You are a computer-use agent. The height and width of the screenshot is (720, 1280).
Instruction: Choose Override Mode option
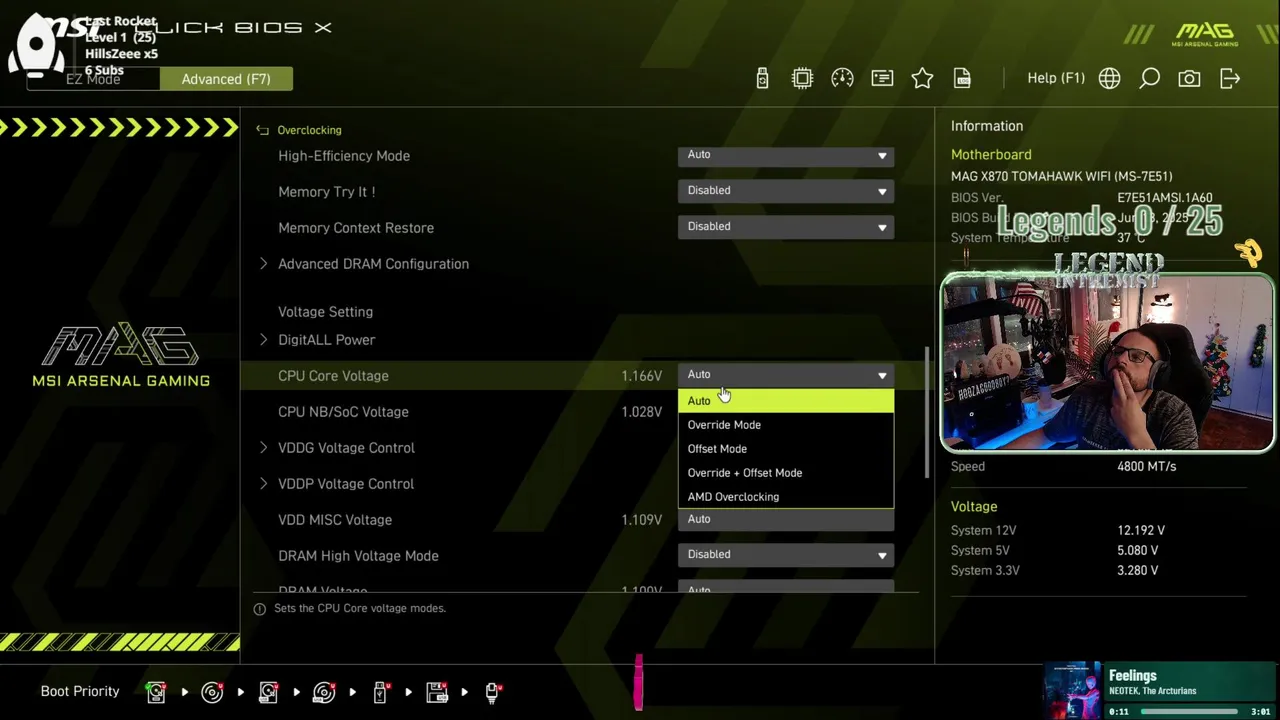pyautogui.click(x=786, y=425)
